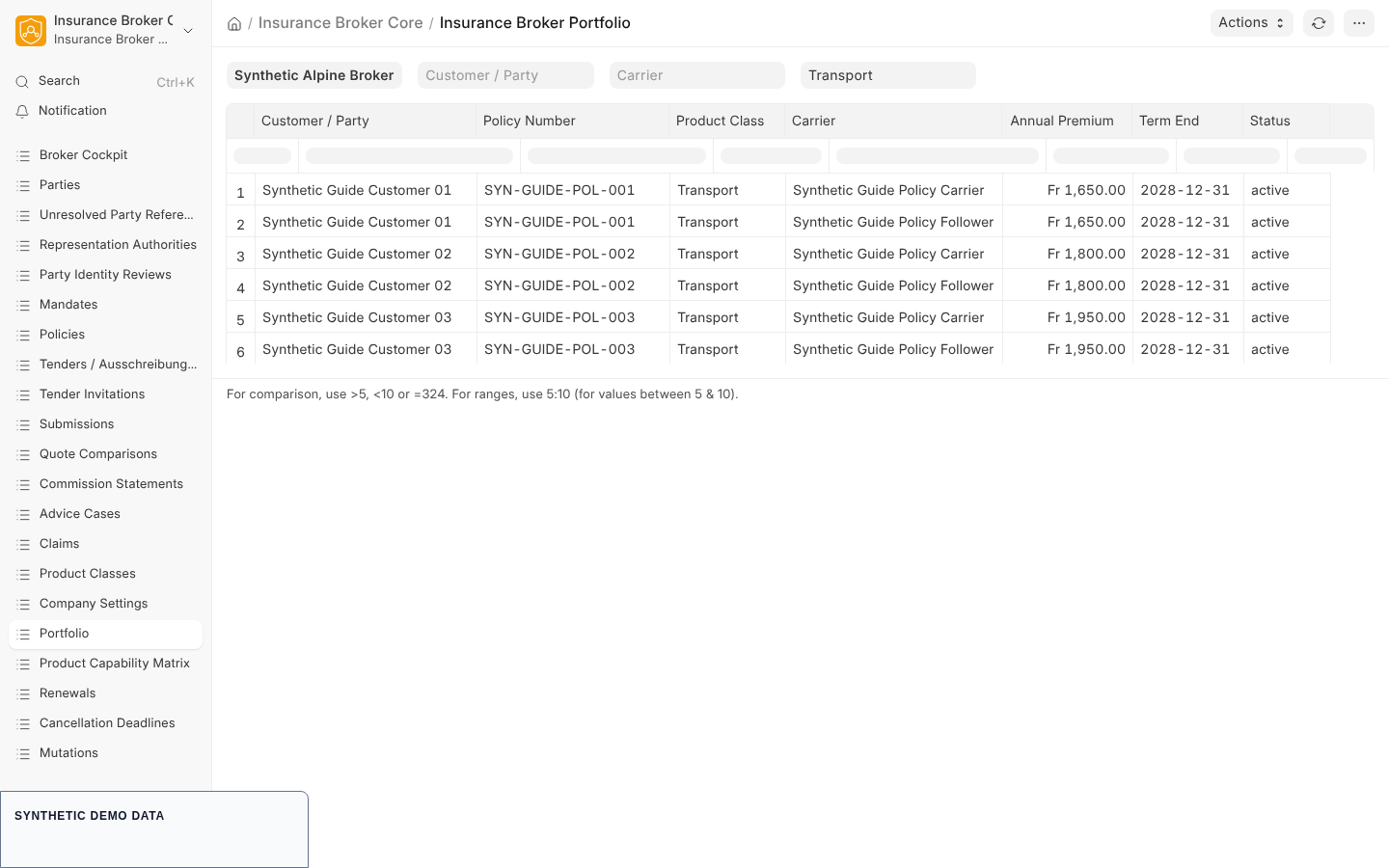Select the Portfolio sidebar item
The width and height of the screenshot is (1389, 868).
point(106,634)
